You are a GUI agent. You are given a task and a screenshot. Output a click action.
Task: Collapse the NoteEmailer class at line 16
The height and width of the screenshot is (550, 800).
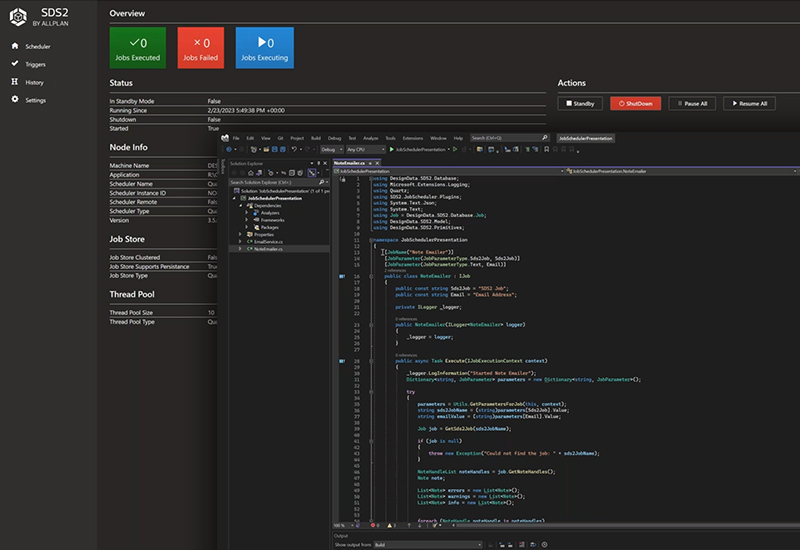(371, 276)
